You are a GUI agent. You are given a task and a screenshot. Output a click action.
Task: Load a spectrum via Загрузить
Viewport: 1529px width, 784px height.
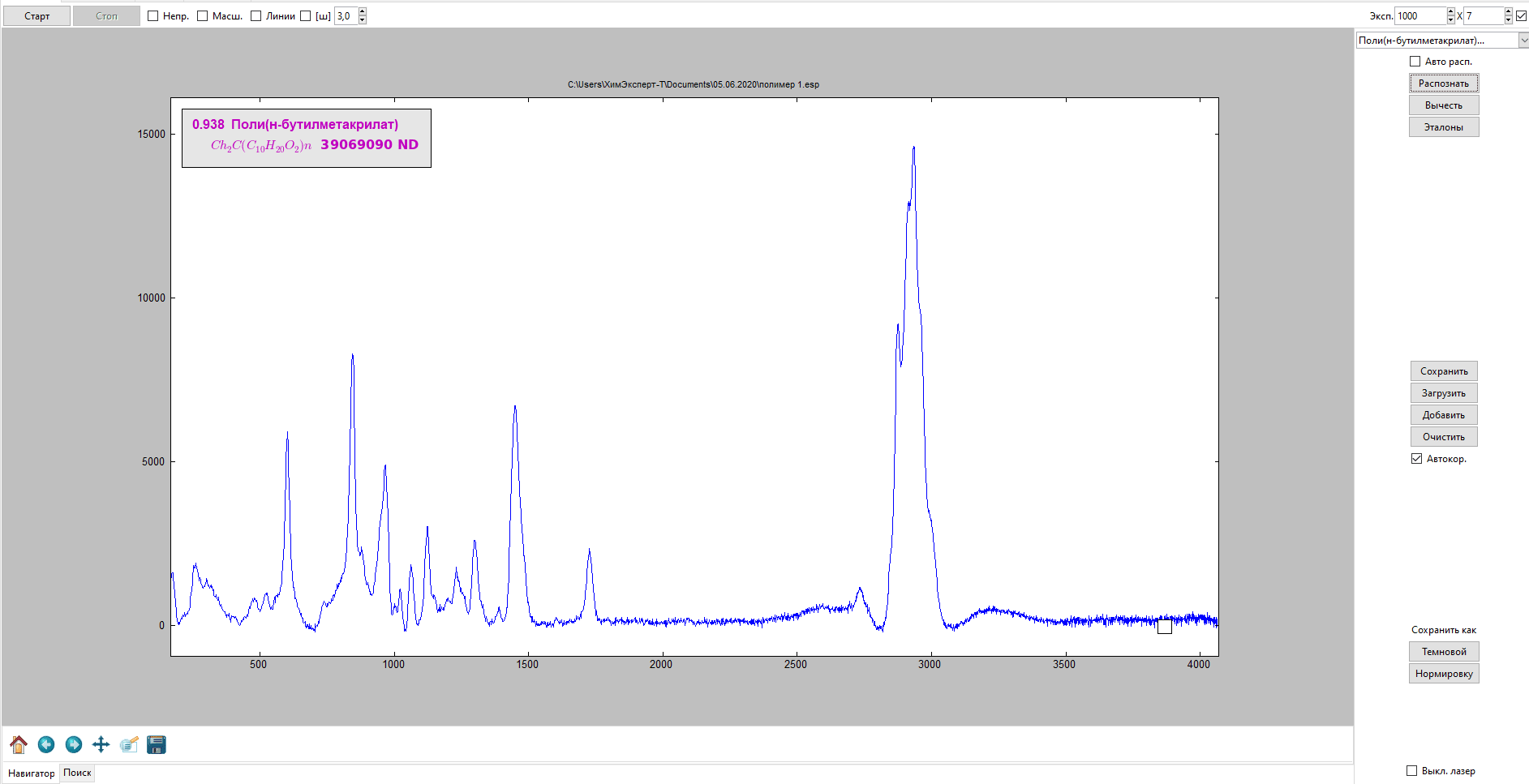point(1444,393)
